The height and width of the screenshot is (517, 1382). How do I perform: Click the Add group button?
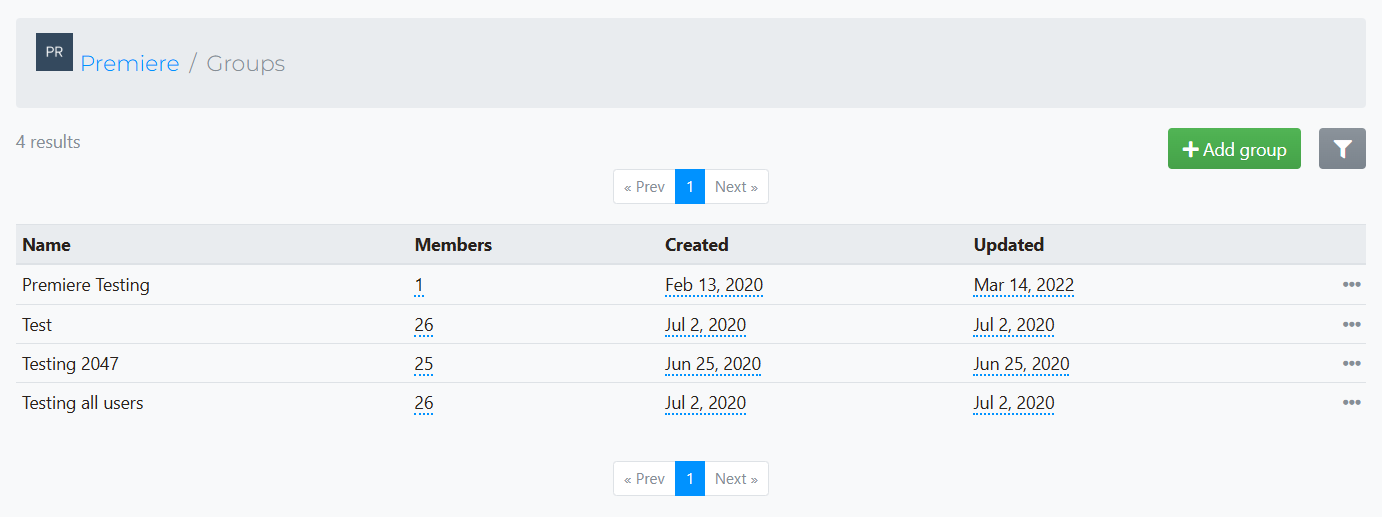tap(1234, 149)
